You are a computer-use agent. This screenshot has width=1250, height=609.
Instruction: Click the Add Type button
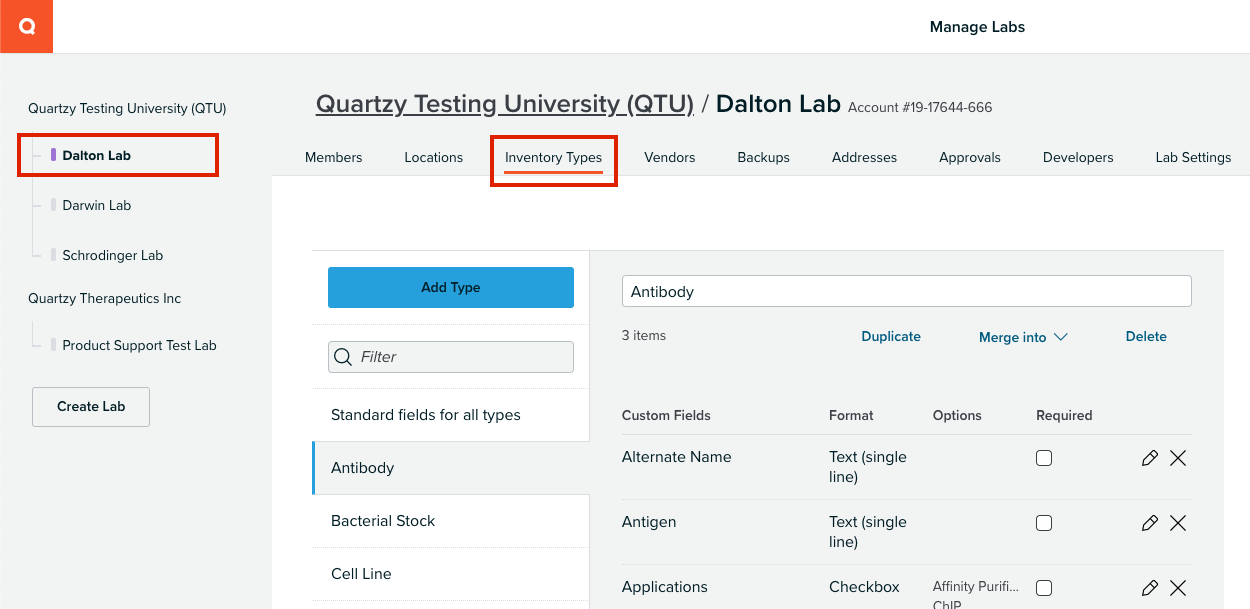pos(451,287)
